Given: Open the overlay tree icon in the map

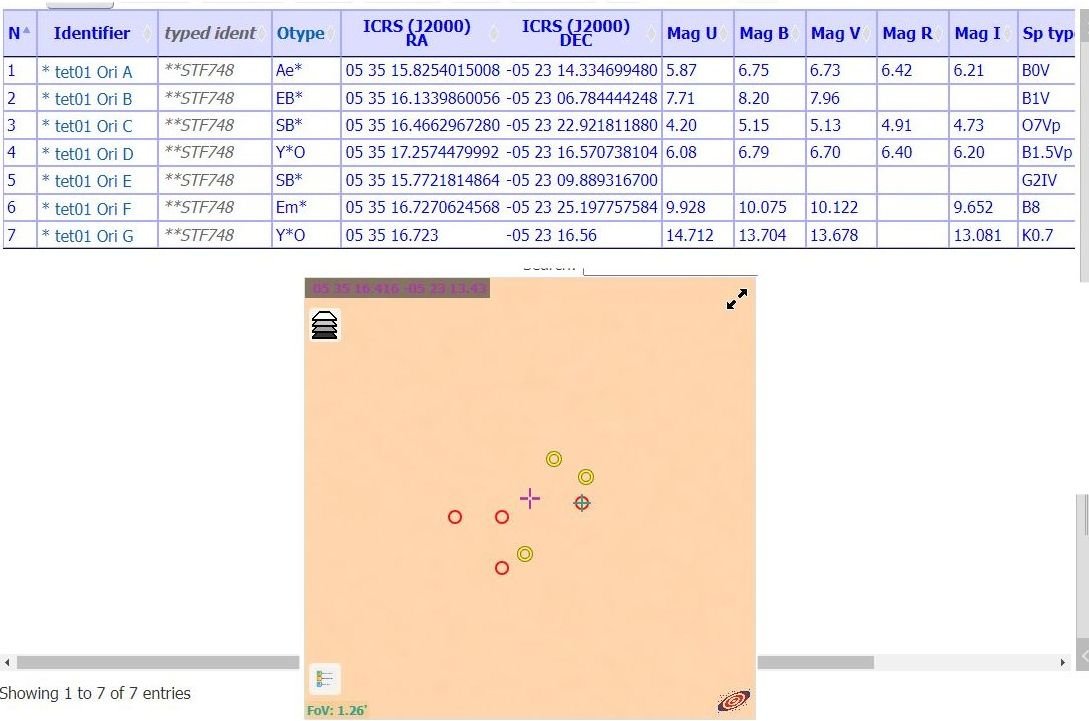Looking at the screenshot, I should (x=324, y=679).
